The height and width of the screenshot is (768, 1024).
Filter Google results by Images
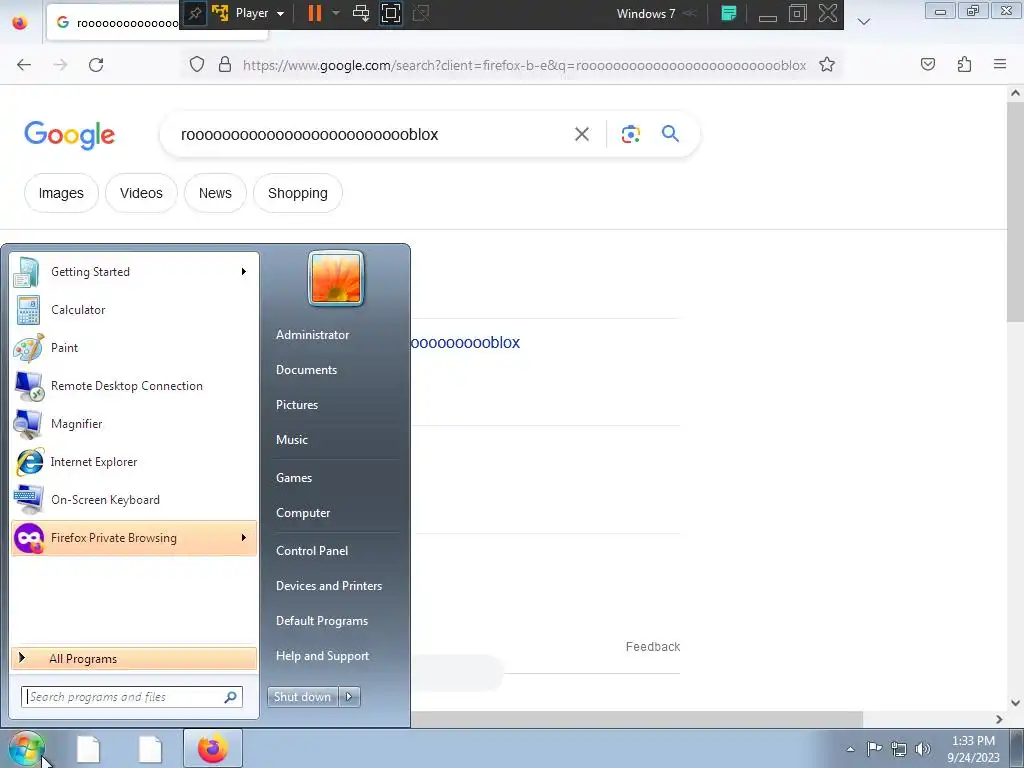pyautogui.click(x=61, y=193)
